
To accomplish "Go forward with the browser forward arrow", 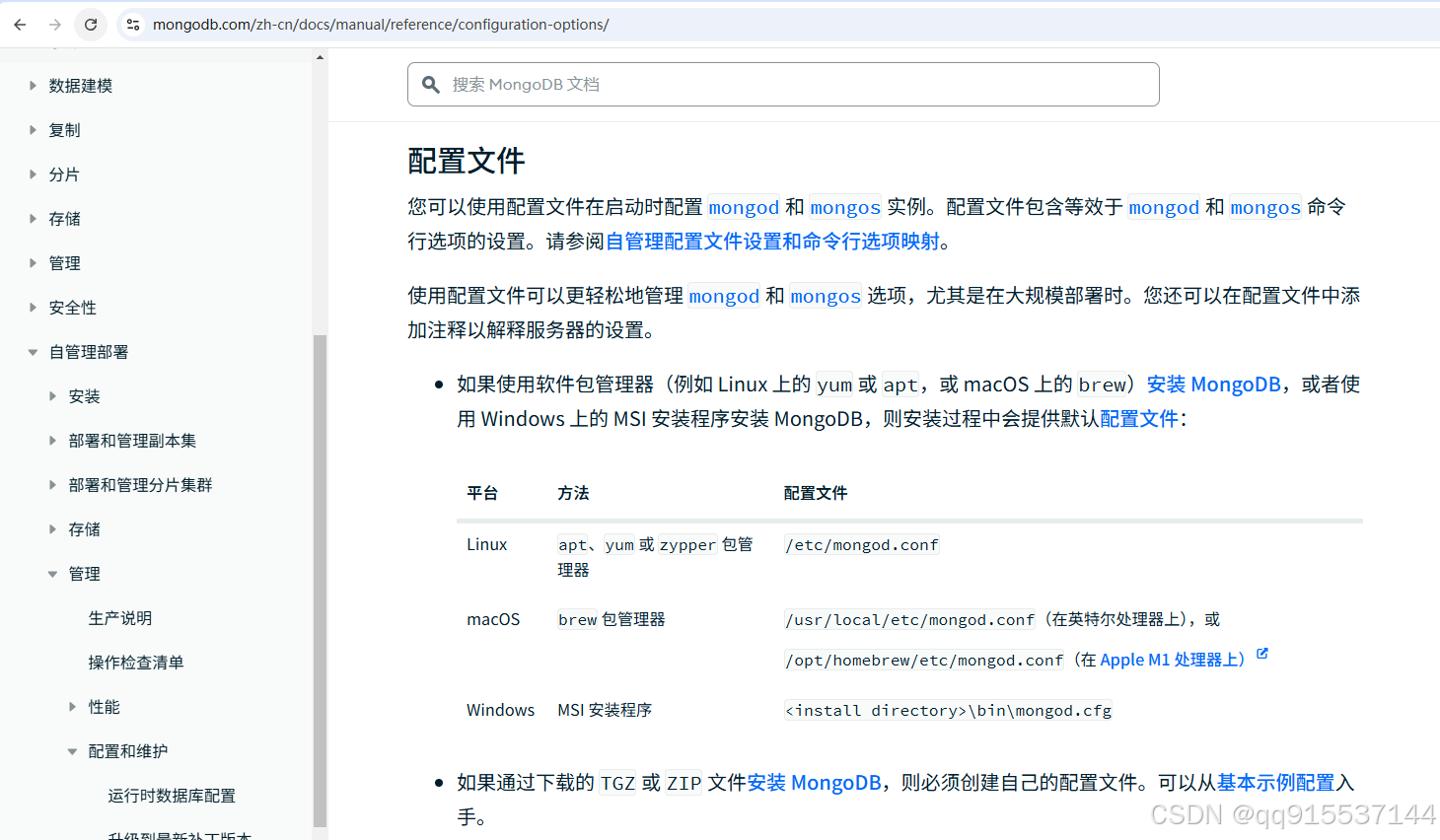I will pyautogui.click(x=55, y=25).
